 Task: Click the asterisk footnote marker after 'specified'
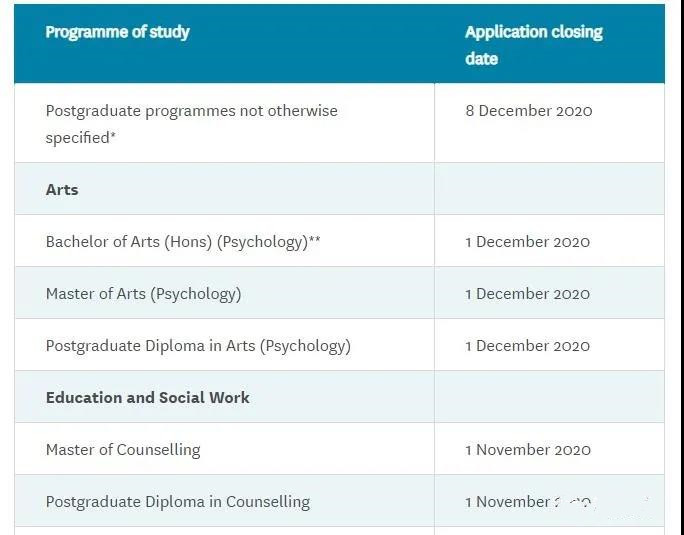click(x=113, y=134)
